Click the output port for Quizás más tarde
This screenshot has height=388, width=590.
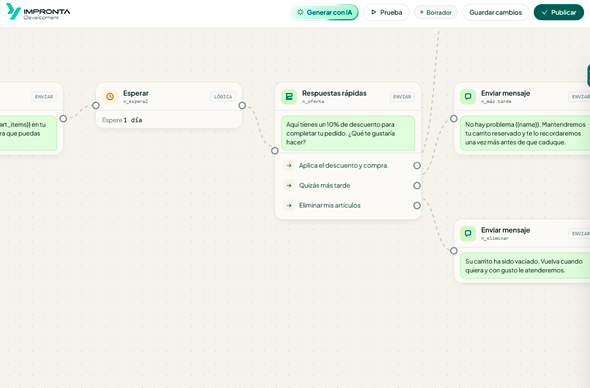(417, 186)
